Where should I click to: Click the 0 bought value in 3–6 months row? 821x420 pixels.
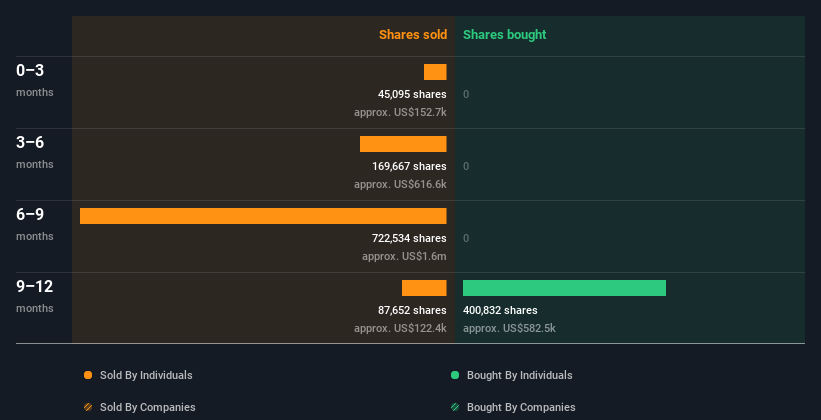click(466, 167)
